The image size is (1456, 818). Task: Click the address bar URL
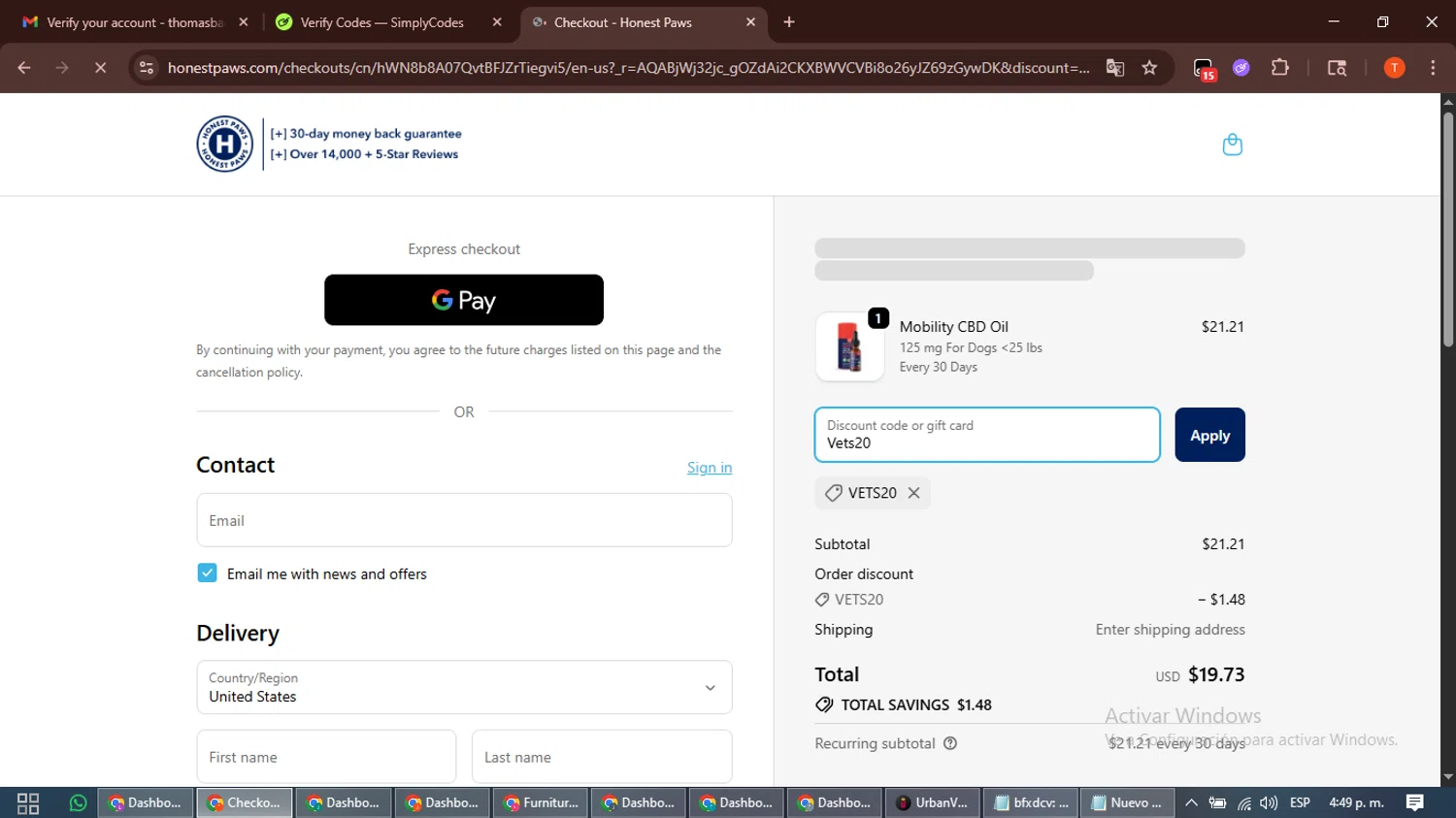click(628, 68)
